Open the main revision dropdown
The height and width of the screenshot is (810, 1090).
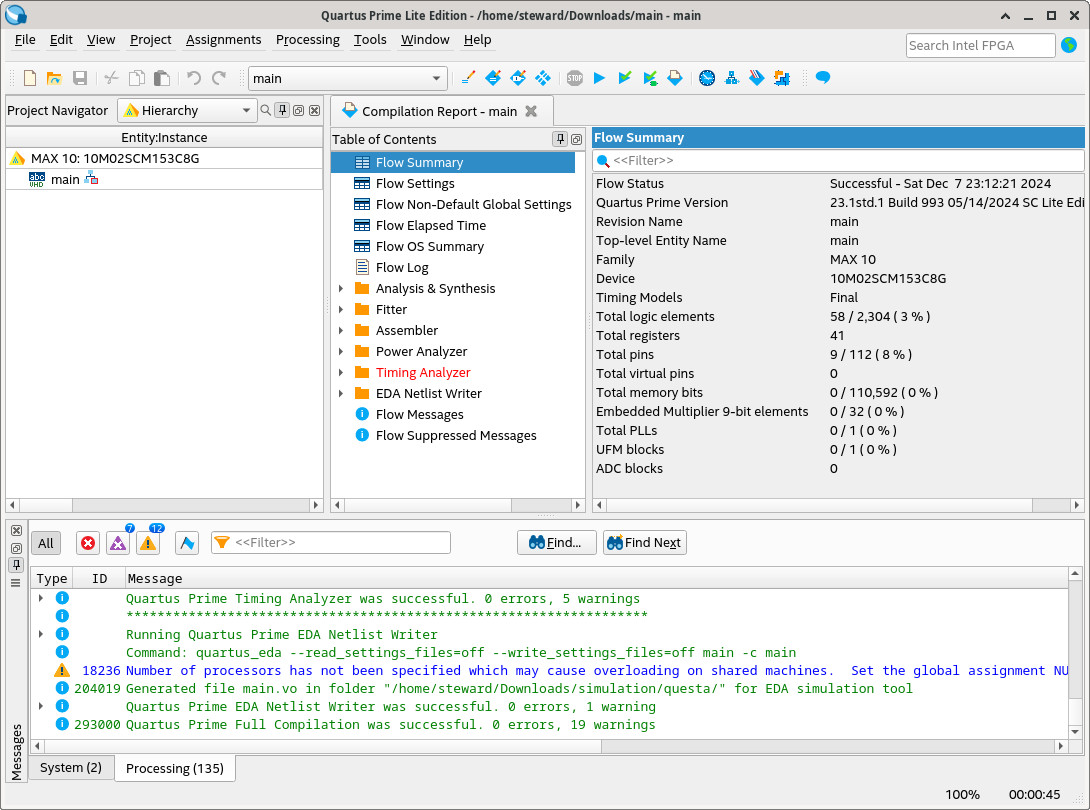coord(348,79)
